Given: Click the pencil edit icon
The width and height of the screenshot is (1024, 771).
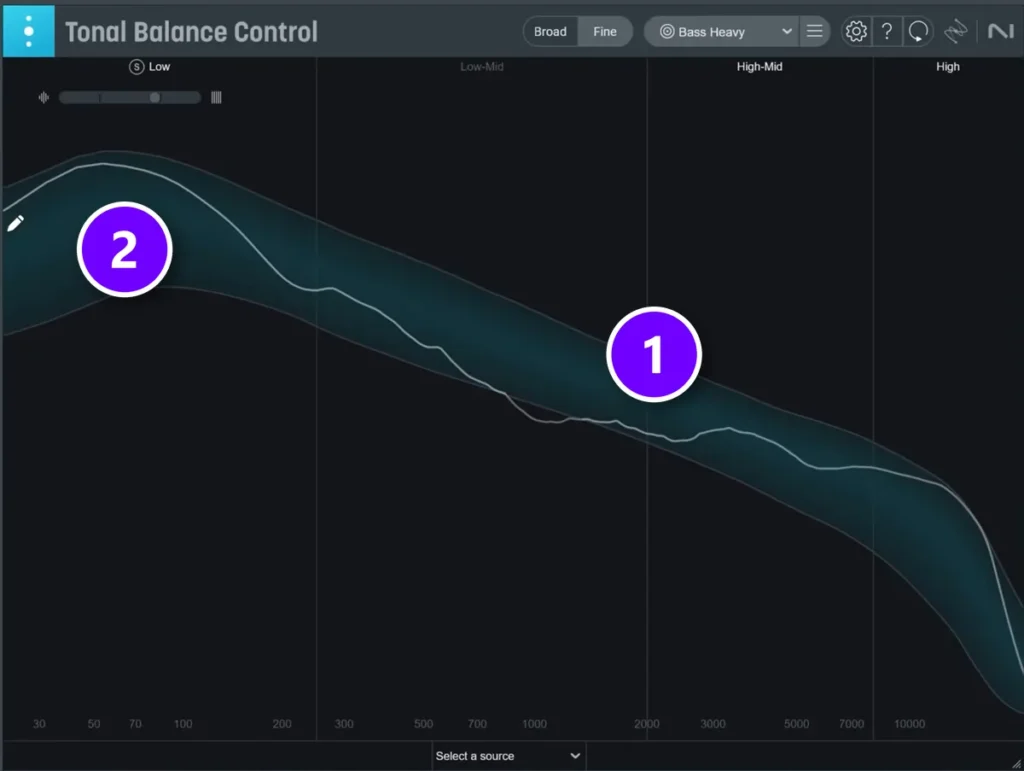Looking at the screenshot, I should (x=16, y=224).
